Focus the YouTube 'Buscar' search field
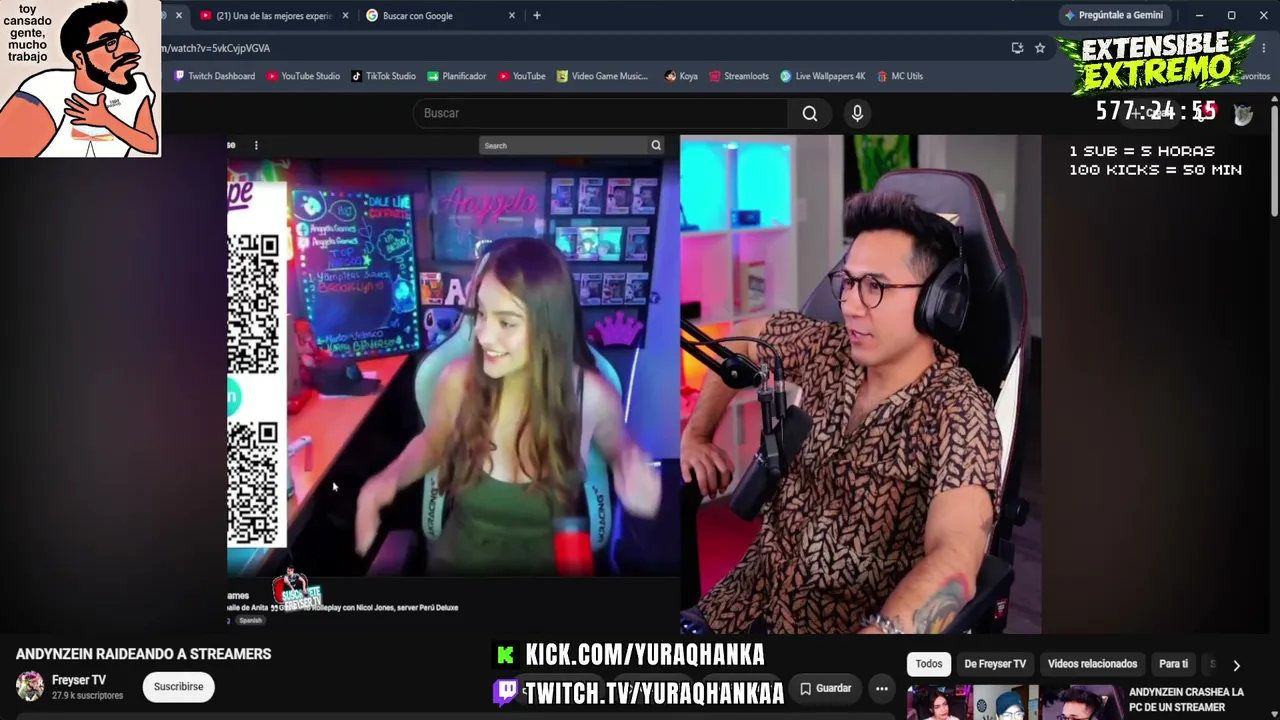This screenshot has width=1280, height=720. (600, 113)
